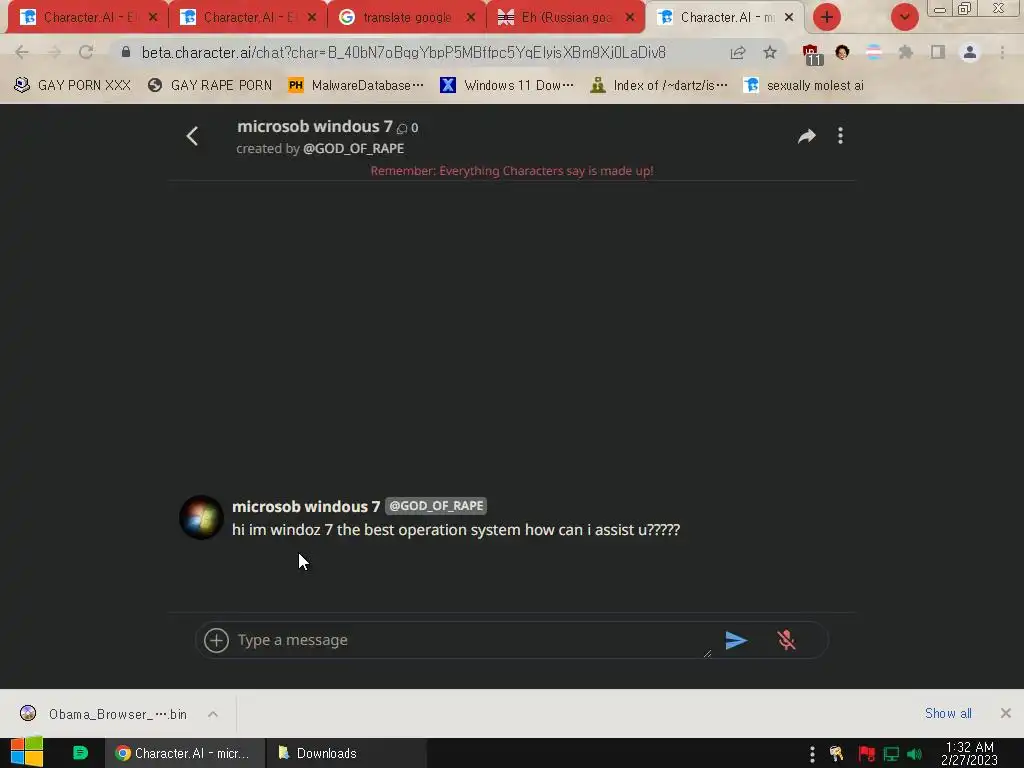This screenshot has width=1024, height=768.
Task: Click the plus button beside message box
Action: 216,640
